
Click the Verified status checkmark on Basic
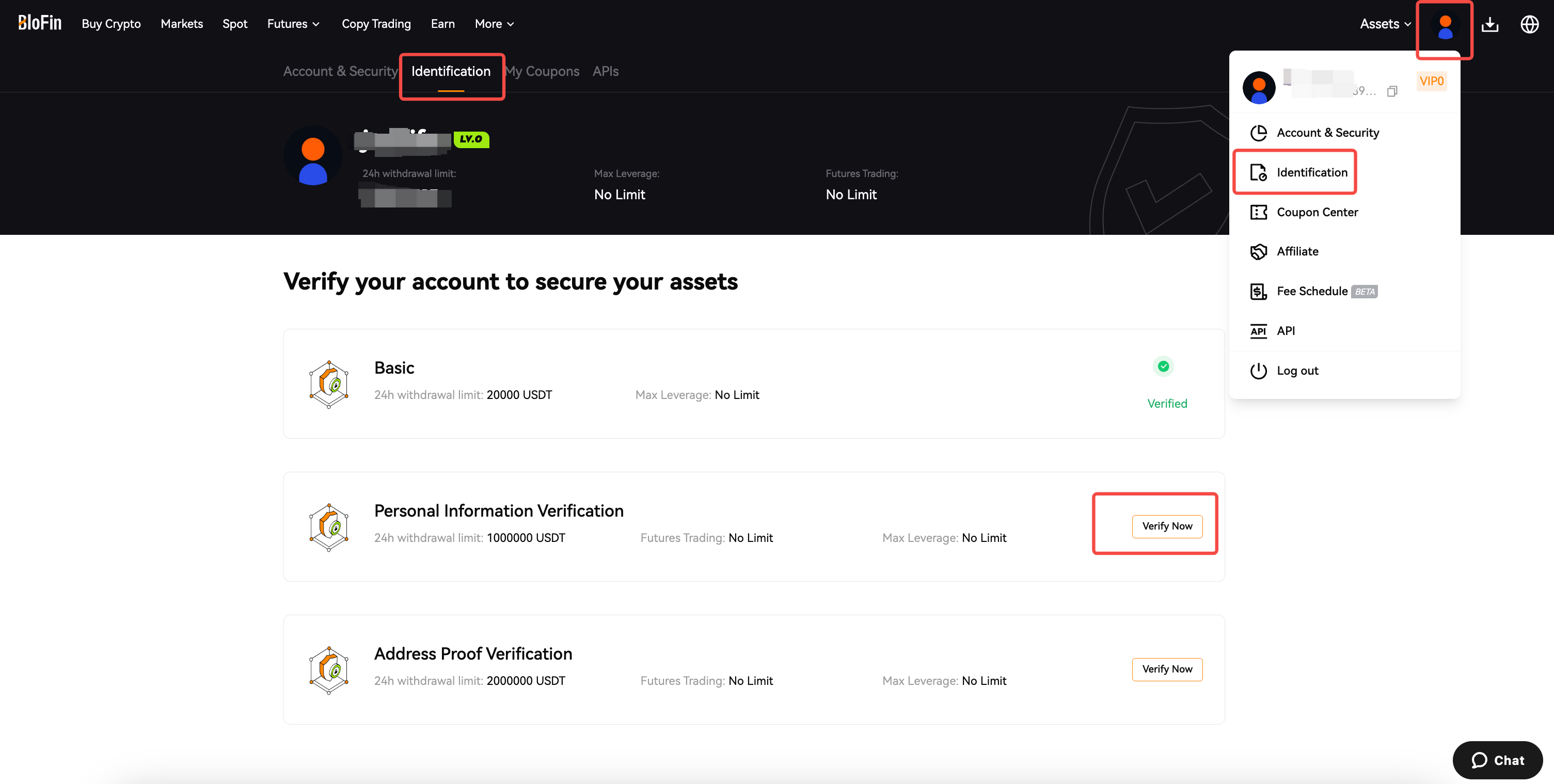point(1164,366)
